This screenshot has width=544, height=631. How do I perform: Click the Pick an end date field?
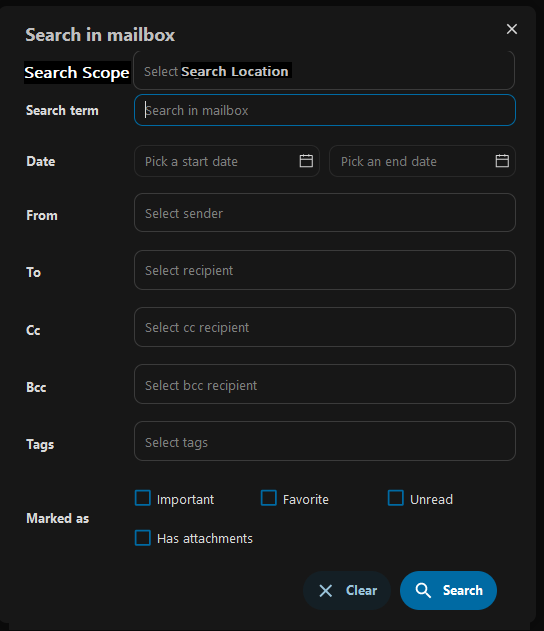tap(422, 161)
